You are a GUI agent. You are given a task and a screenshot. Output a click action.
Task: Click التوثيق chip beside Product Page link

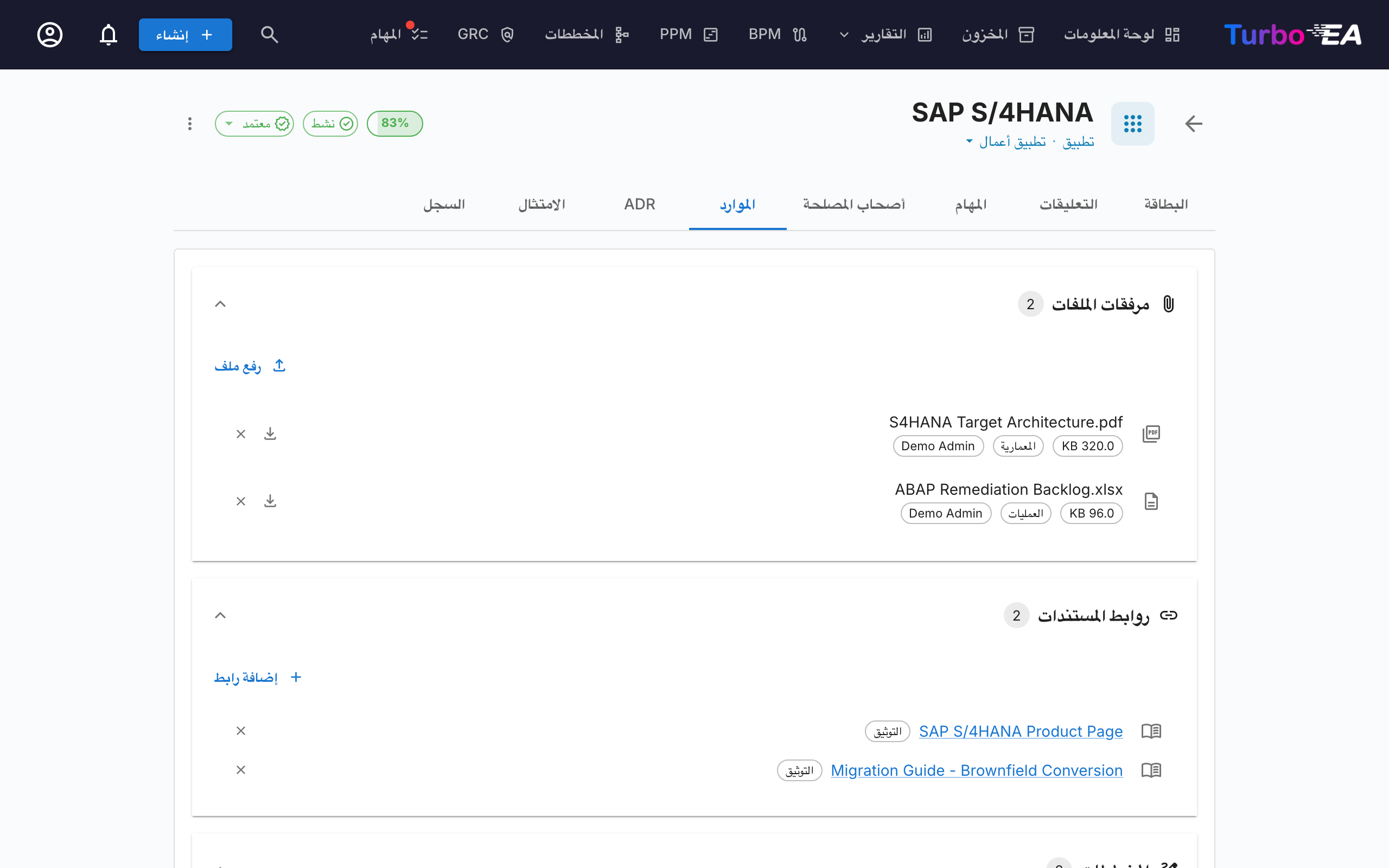887,731
